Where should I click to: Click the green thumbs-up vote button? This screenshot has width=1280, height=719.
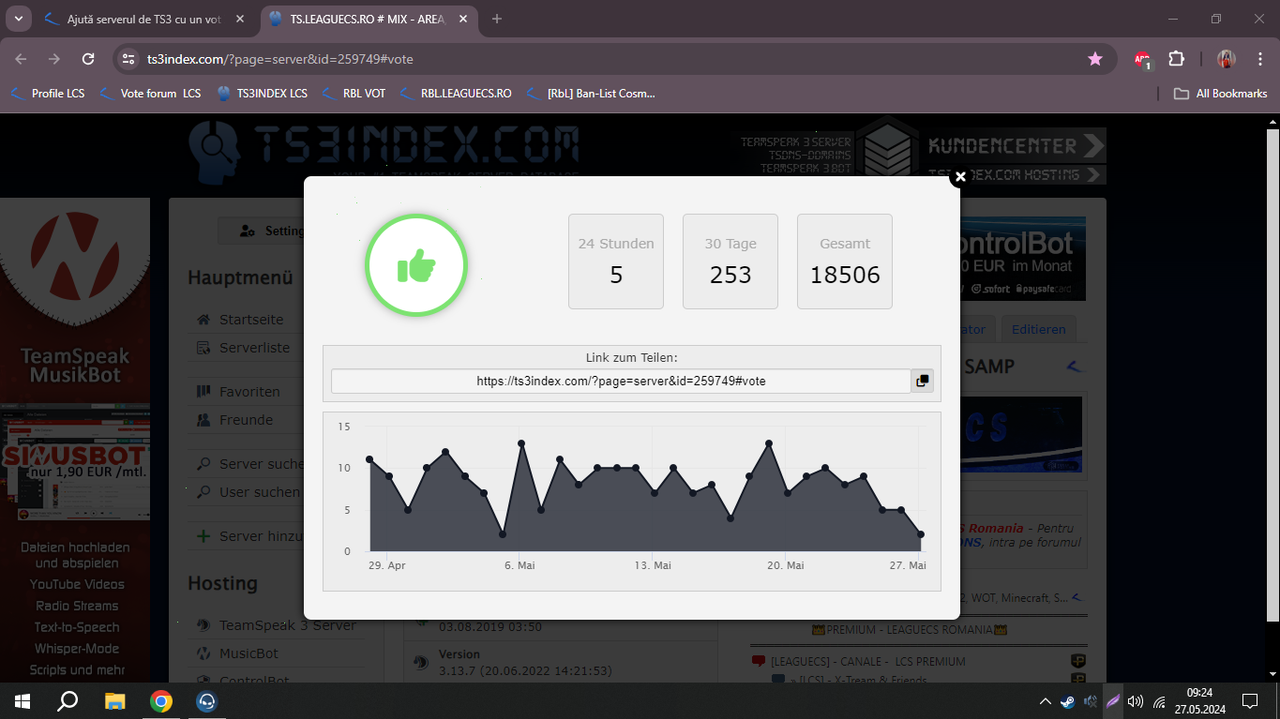pyautogui.click(x=416, y=265)
